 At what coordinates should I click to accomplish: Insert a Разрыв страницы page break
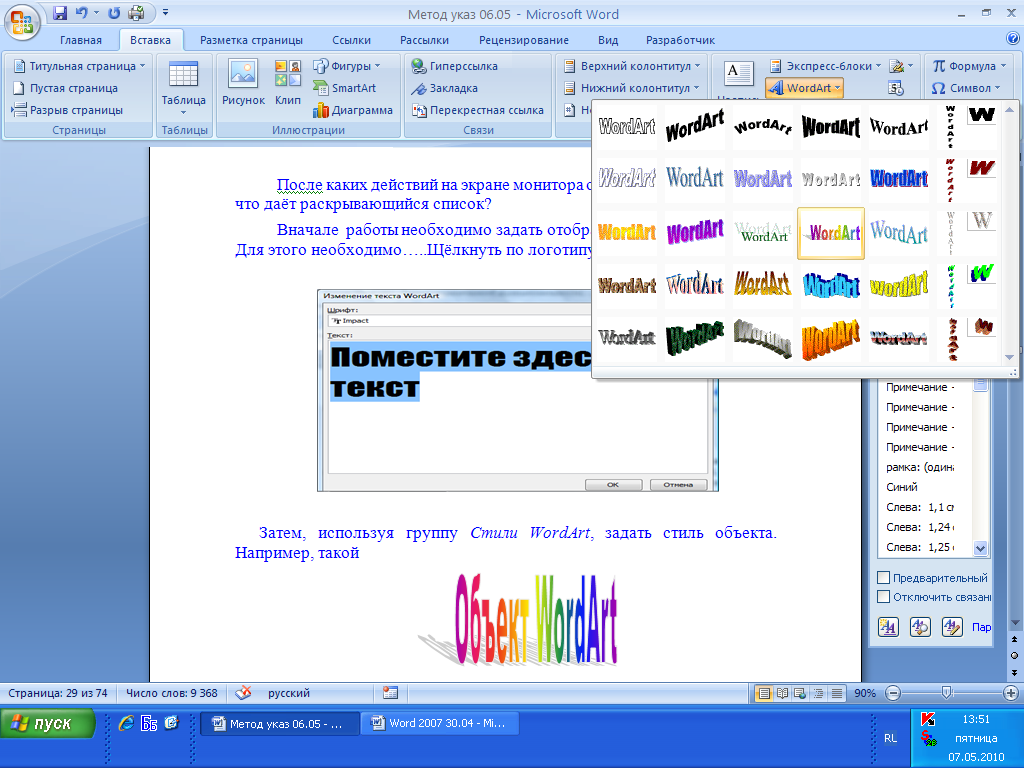point(67,110)
